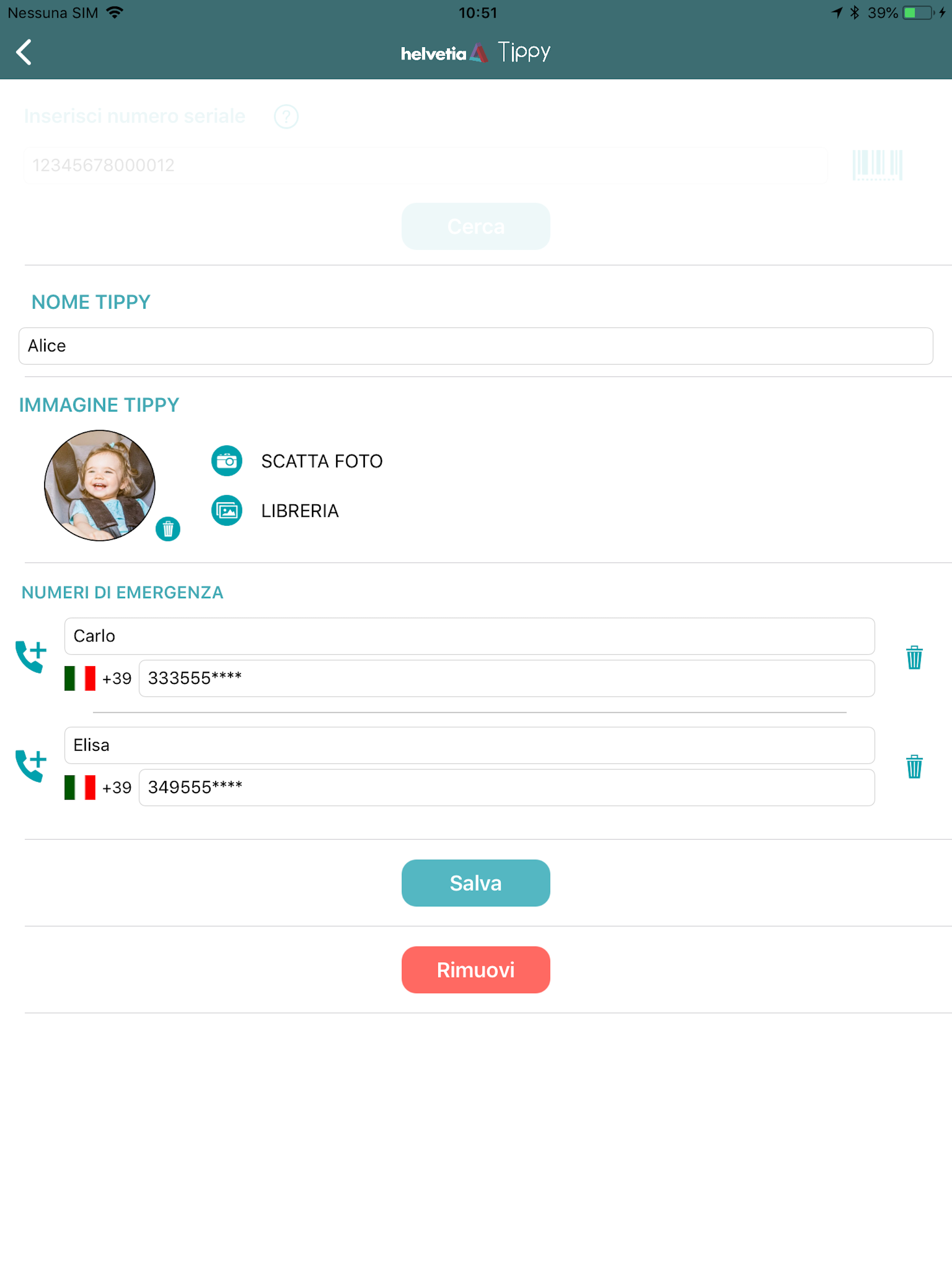The height and width of the screenshot is (1270, 952).
Task: Save changes with Salva button
Action: (x=476, y=883)
